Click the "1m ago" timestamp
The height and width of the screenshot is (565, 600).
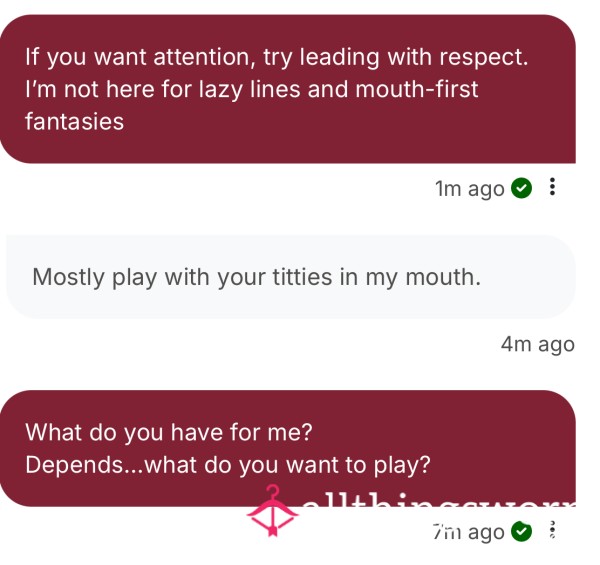pyautogui.click(x=470, y=189)
